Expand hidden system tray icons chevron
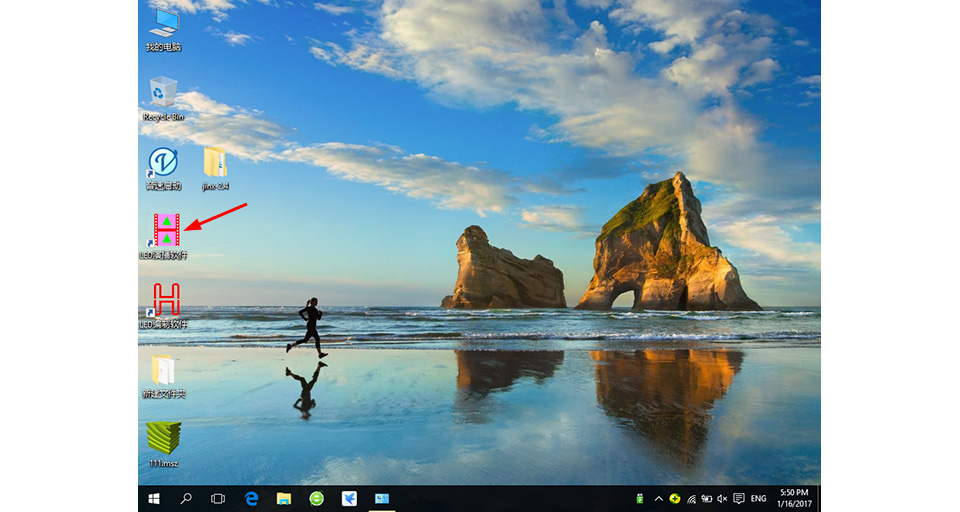 659,499
